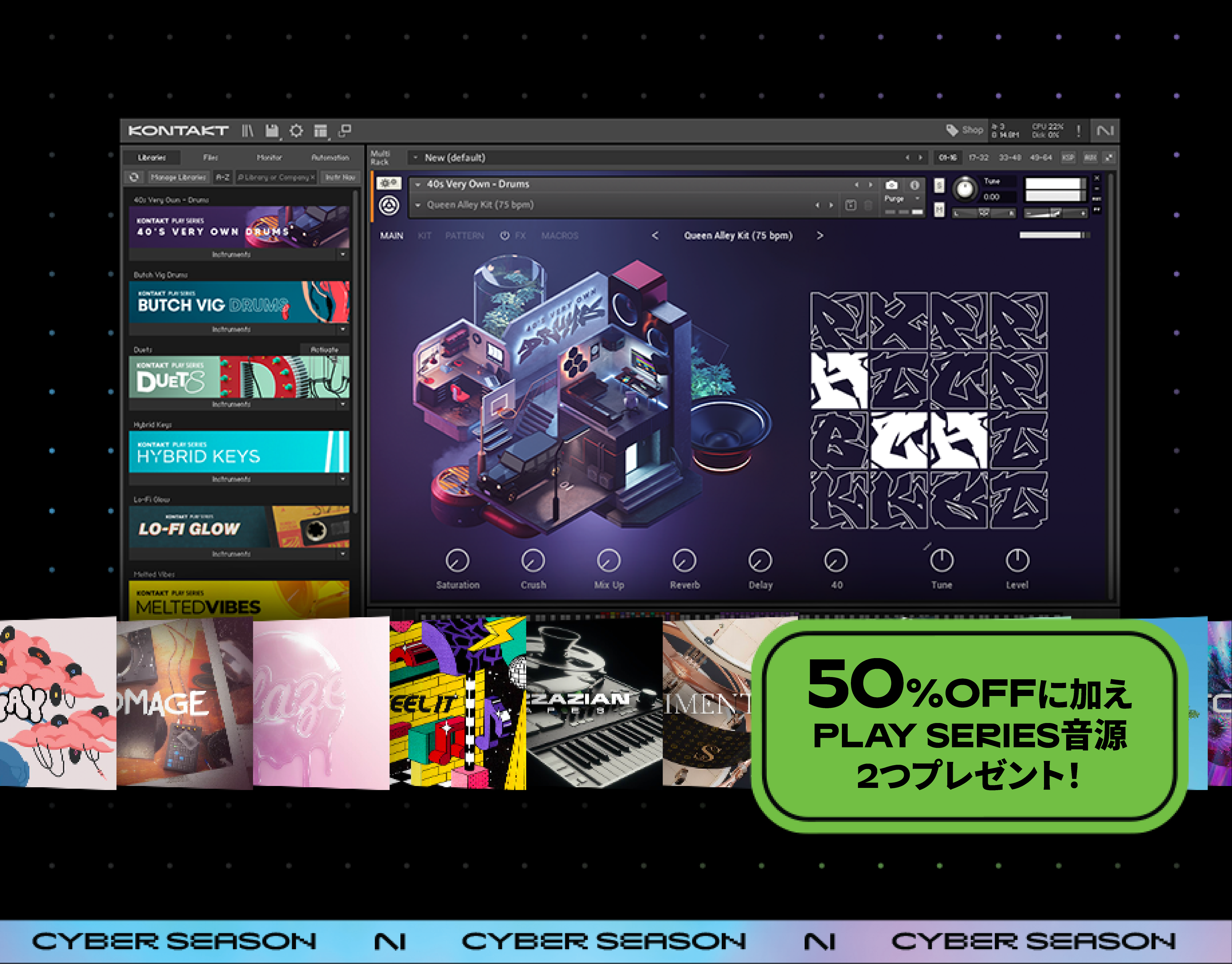This screenshot has width=1232, height=964.
Task: Click the Hybrid Keys library banner
Action: click(239, 451)
